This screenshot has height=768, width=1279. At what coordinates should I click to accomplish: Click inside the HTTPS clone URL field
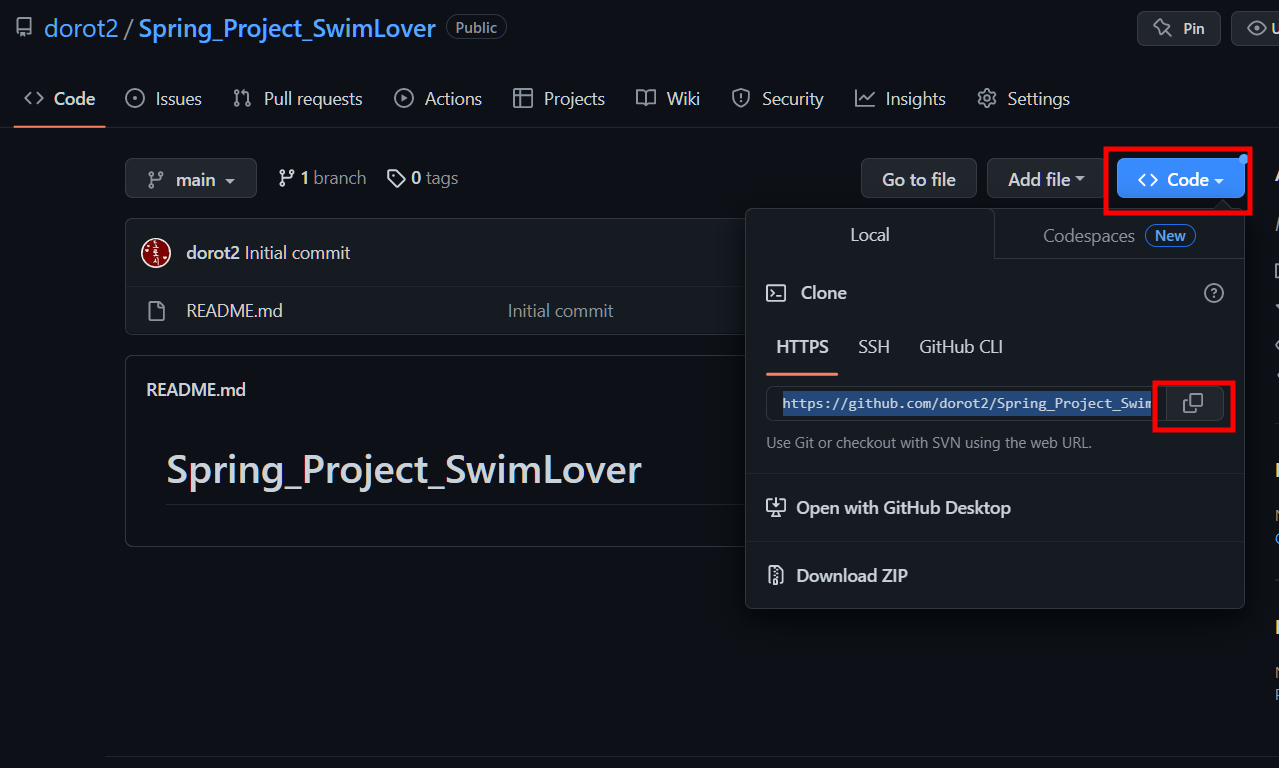(960, 403)
